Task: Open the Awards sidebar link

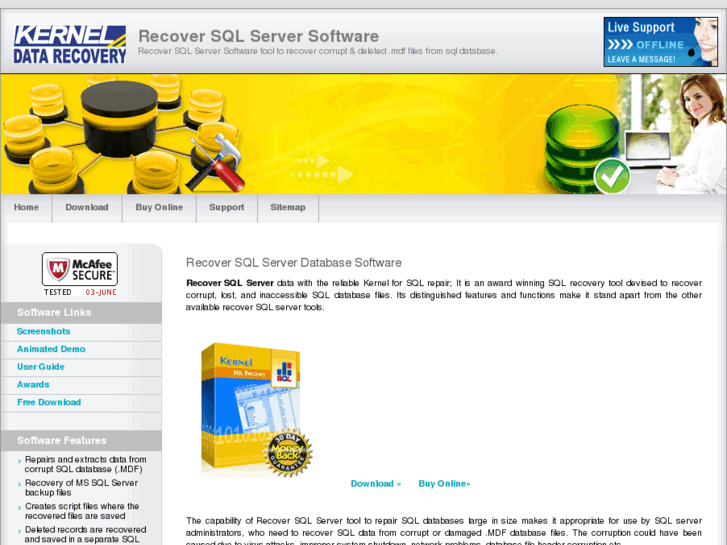Action: pos(33,384)
